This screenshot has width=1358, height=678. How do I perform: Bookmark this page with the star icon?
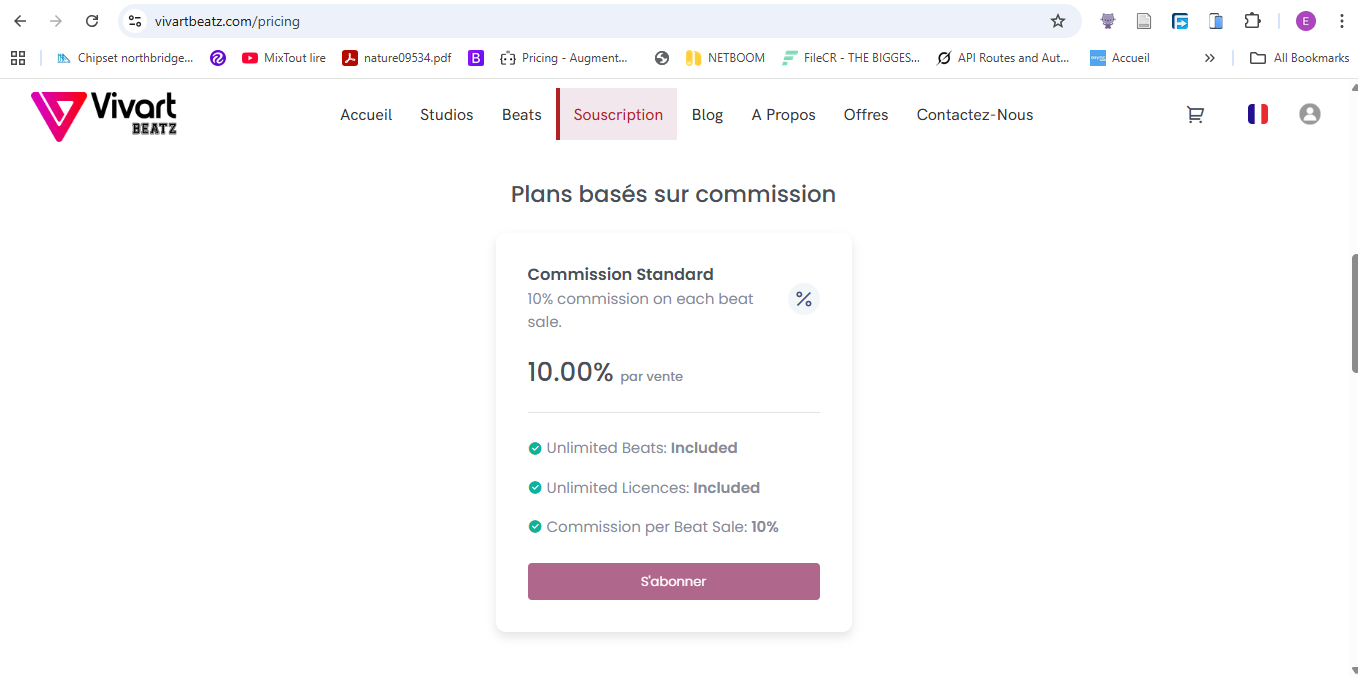pos(1057,21)
